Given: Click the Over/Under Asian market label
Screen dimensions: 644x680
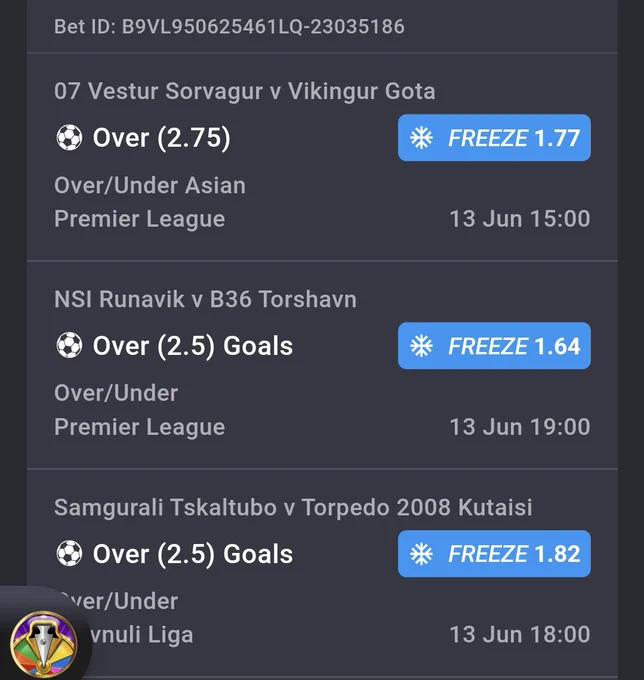Looking at the screenshot, I should (x=150, y=186).
